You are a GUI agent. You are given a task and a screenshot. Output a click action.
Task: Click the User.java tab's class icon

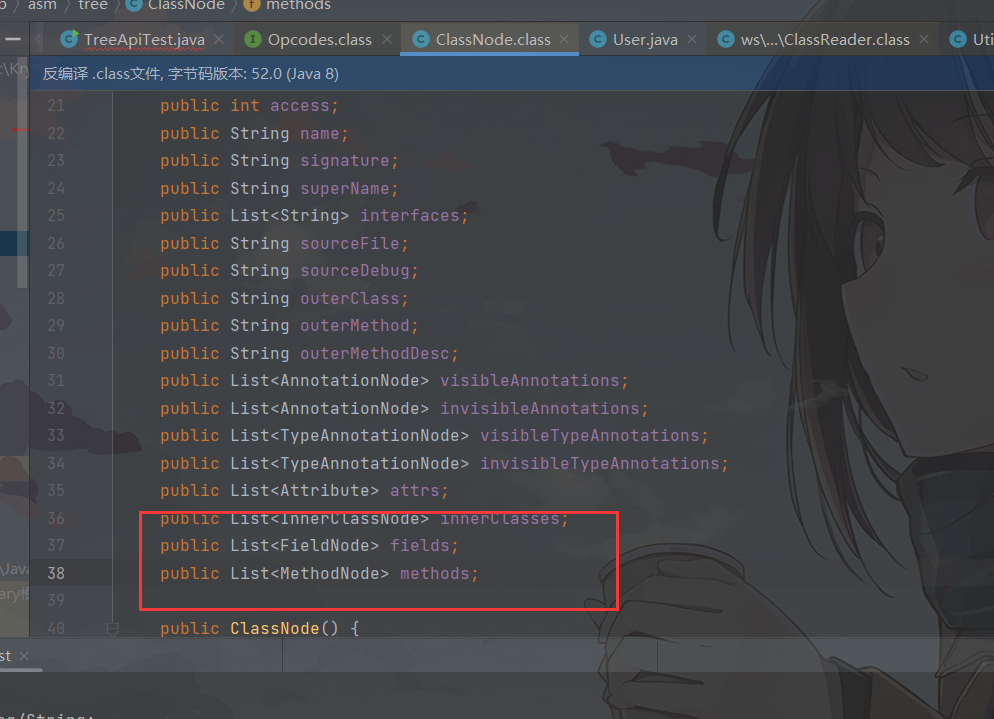click(598, 40)
